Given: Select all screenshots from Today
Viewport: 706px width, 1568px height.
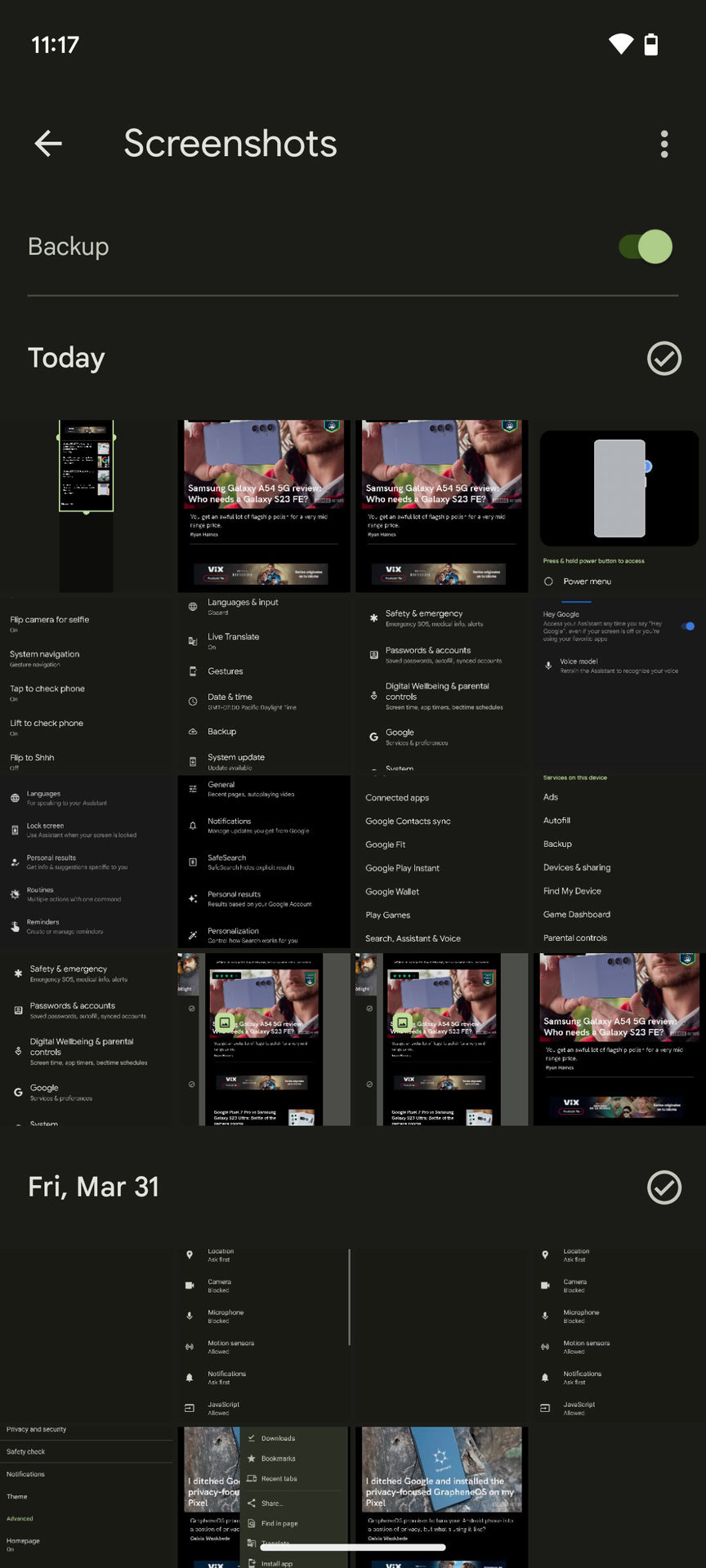Looking at the screenshot, I should pos(664,359).
